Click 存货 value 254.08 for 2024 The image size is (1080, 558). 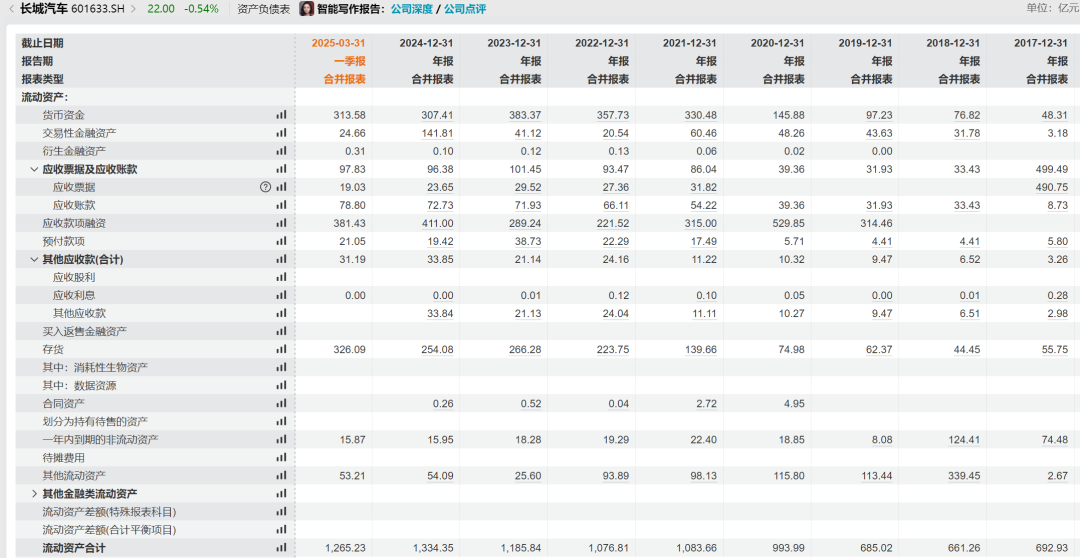pos(437,349)
